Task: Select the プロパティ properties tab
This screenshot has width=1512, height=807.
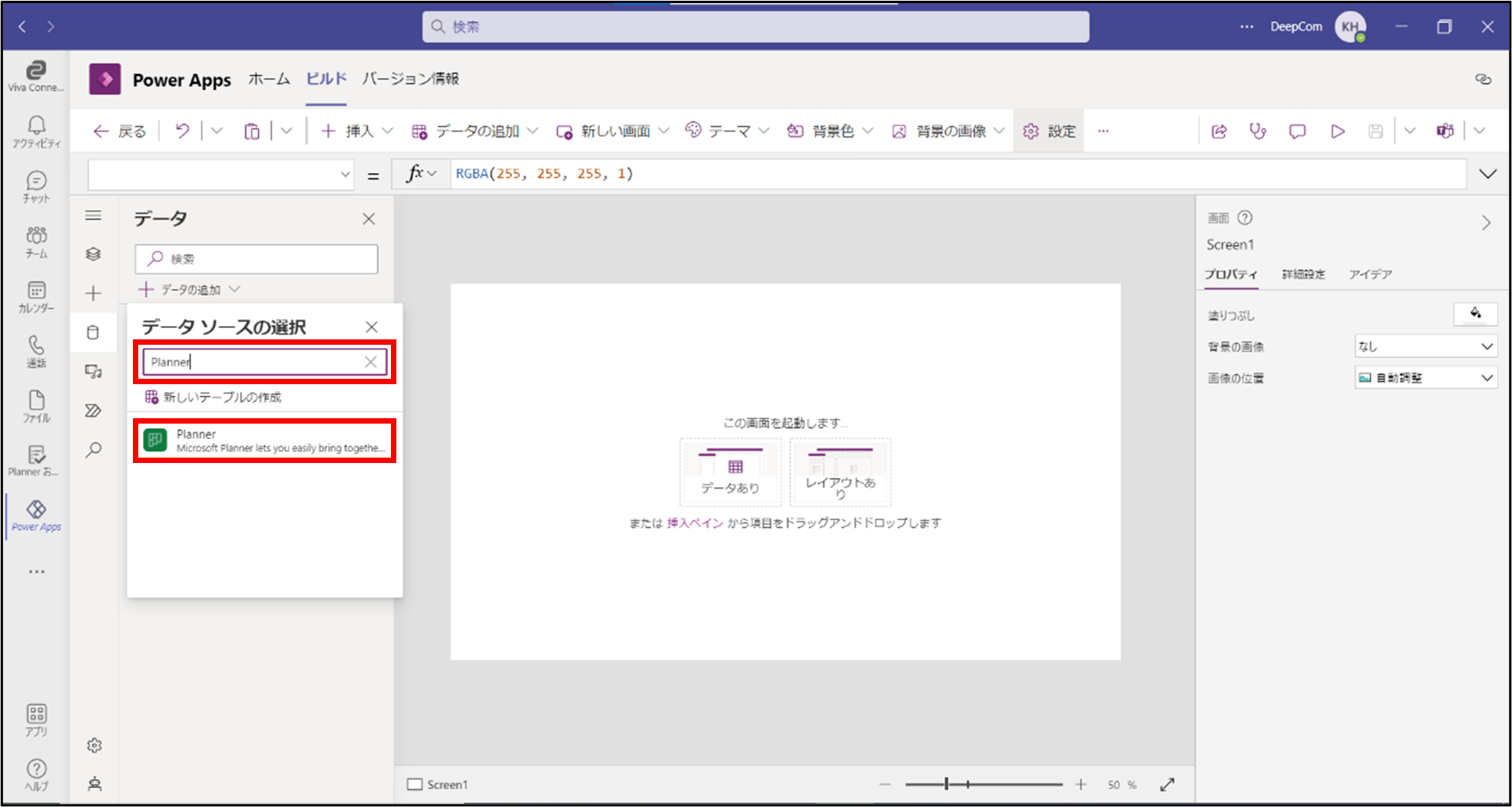Action: pos(1232,274)
